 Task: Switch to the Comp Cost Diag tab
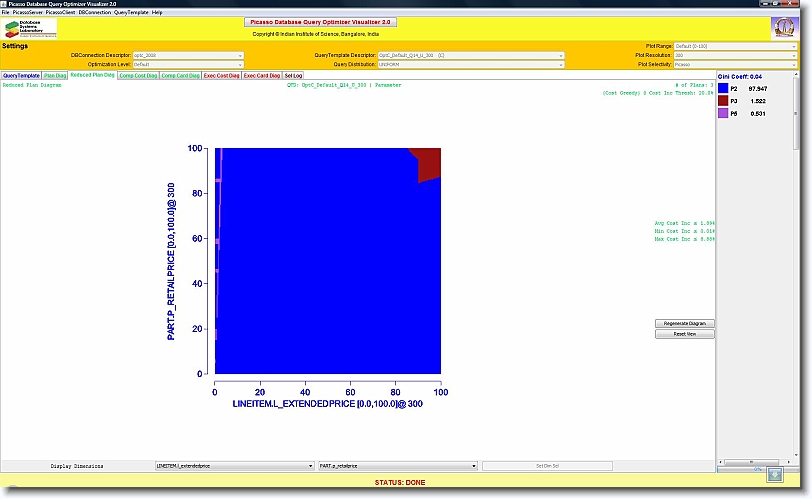[x=137, y=75]
